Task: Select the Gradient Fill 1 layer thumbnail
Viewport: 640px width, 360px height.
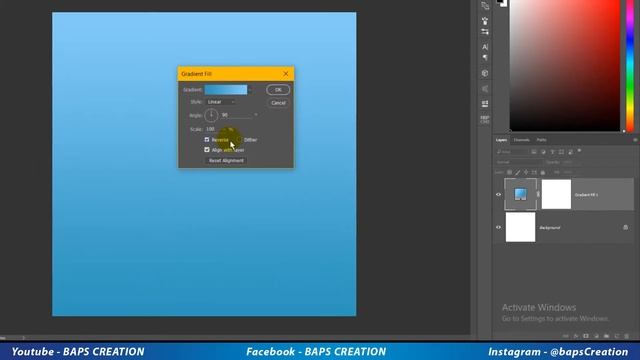Action: tap(520, 194)
